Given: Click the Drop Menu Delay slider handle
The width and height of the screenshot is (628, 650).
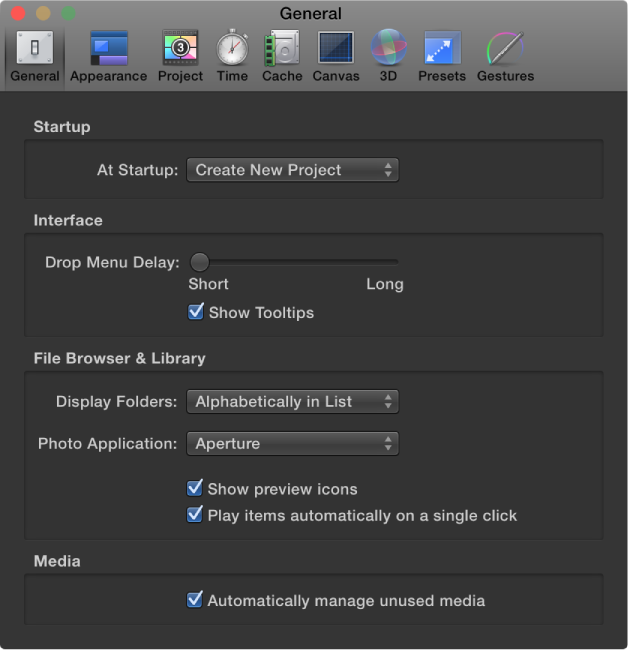Looking at the screenshot, I should pyautogui.click(x=200, y=262).
